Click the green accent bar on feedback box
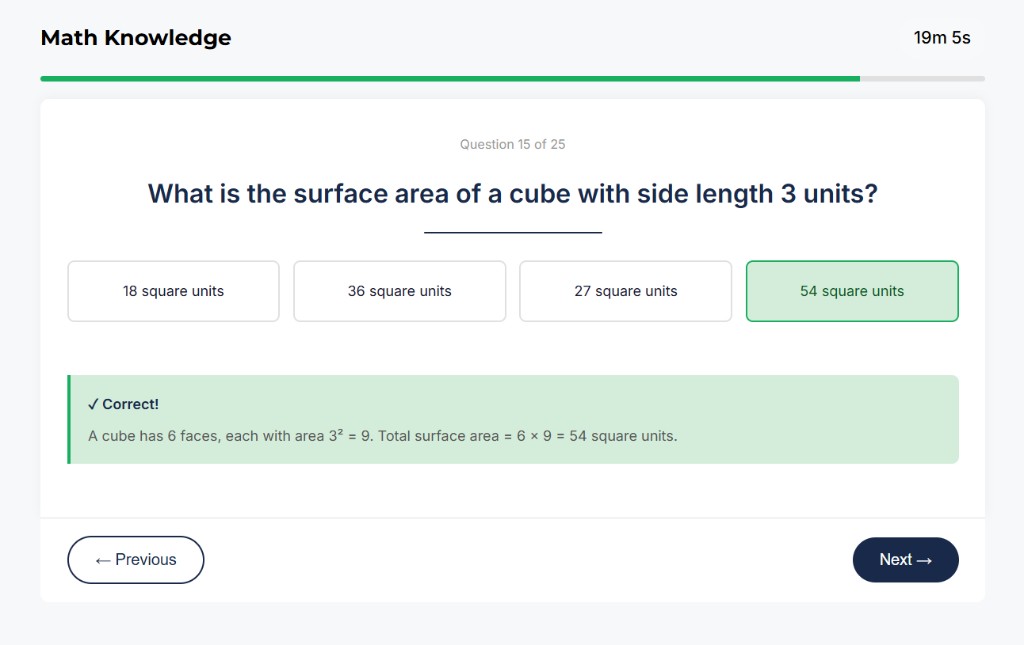This screenshot has width=1024, height=645. click(x=70, y=418)
